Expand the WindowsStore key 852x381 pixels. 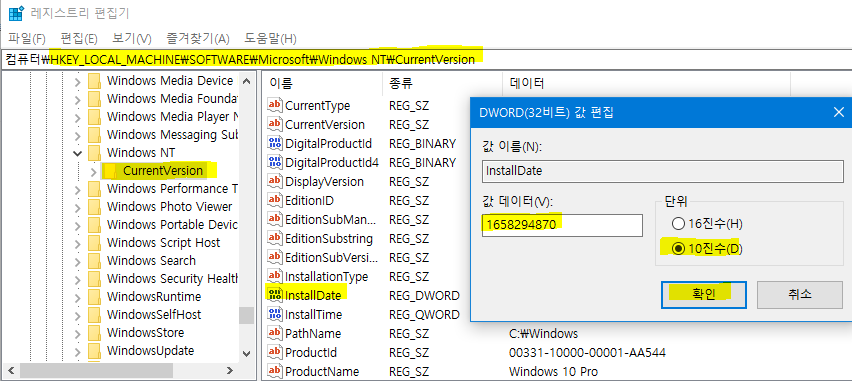78,333
